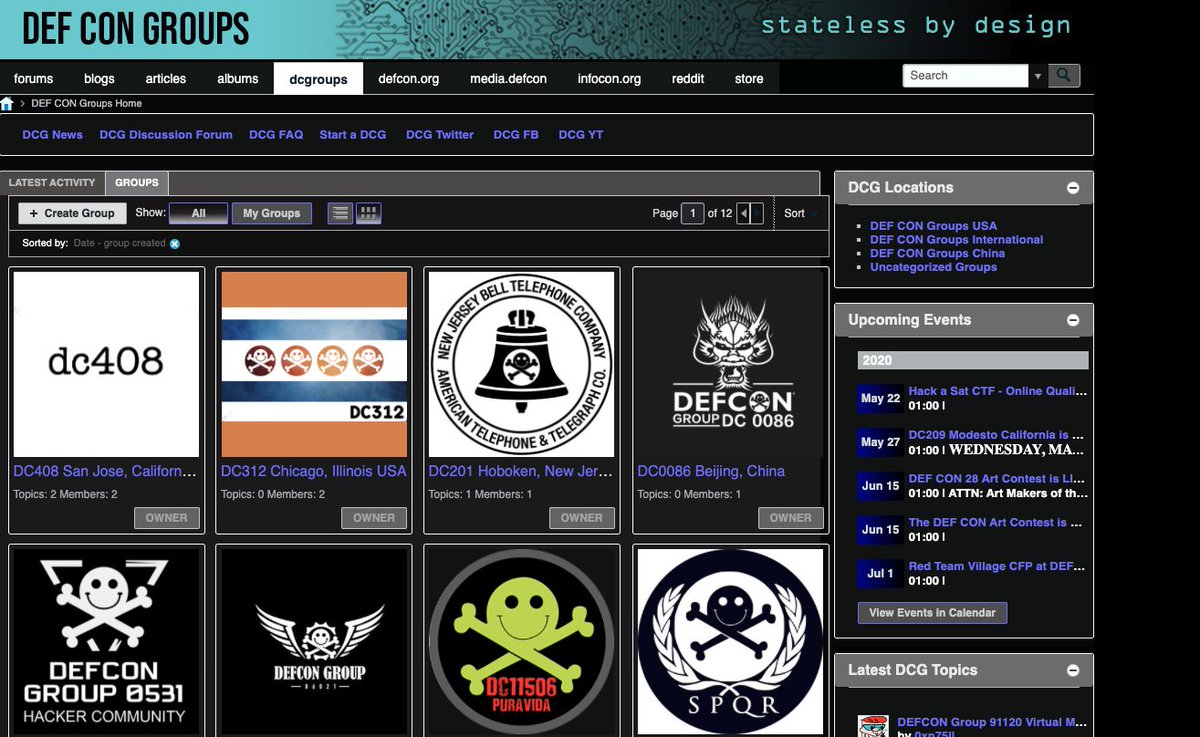This screenshot has height=737, width=1200.
Task: Click the dc408 group thumbnail
Action: (106, 364)
